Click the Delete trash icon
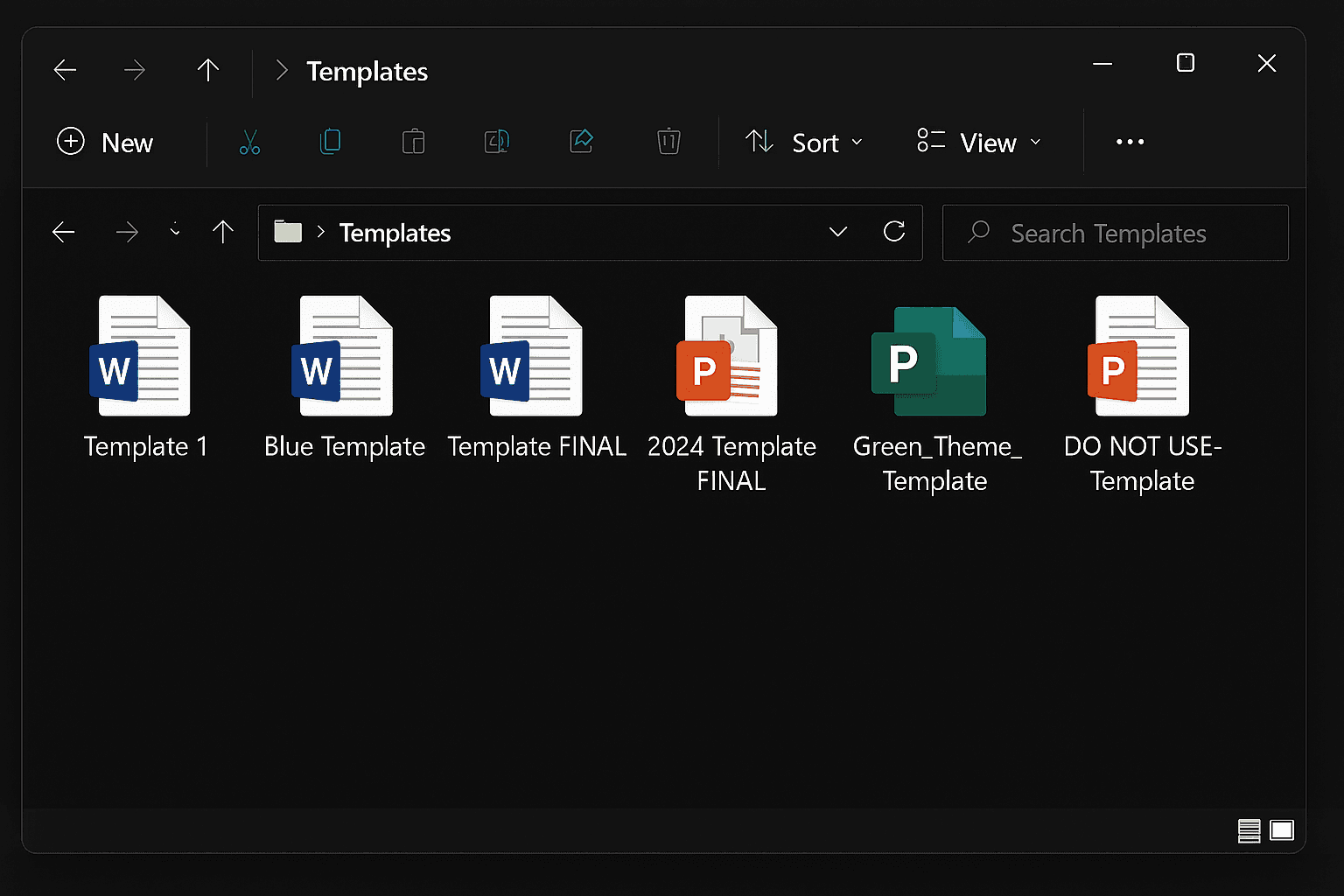Image resolution: width=1344 pixels, height=896 pixels. tap(668, 141)
